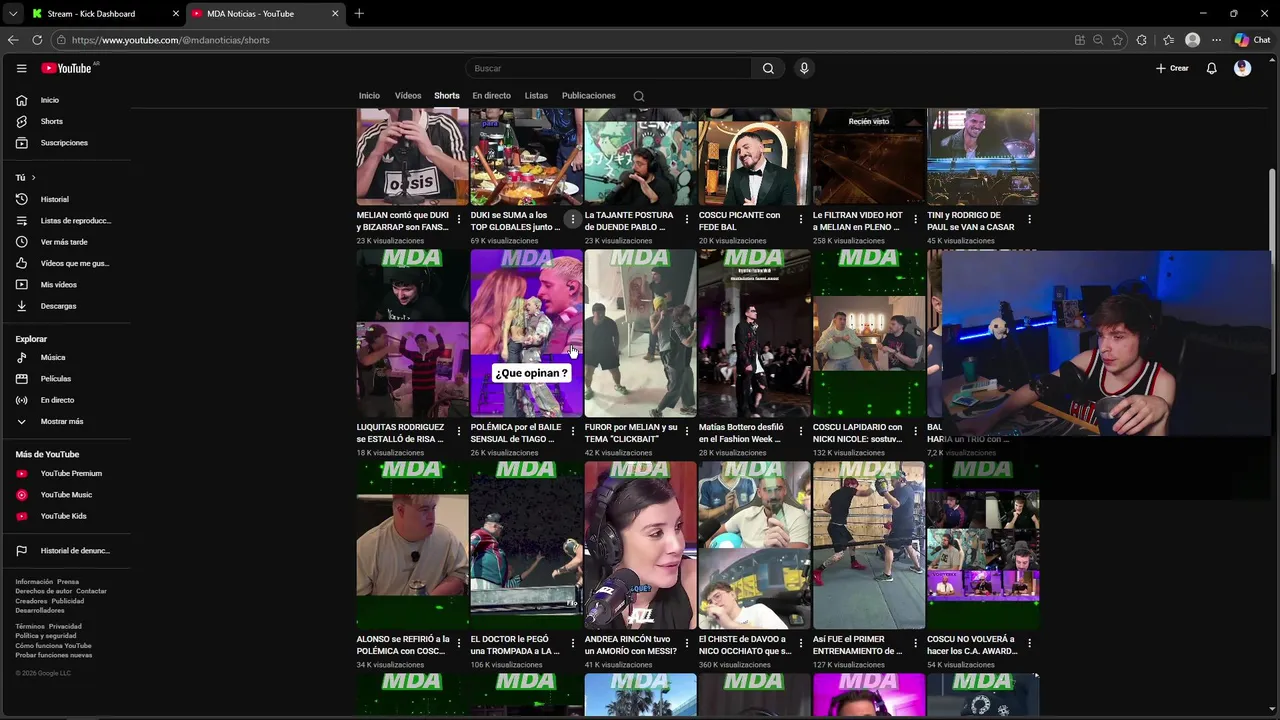Expand Mostrar más in Explorar
This screenshot has height=720, width=1280.
65,421
